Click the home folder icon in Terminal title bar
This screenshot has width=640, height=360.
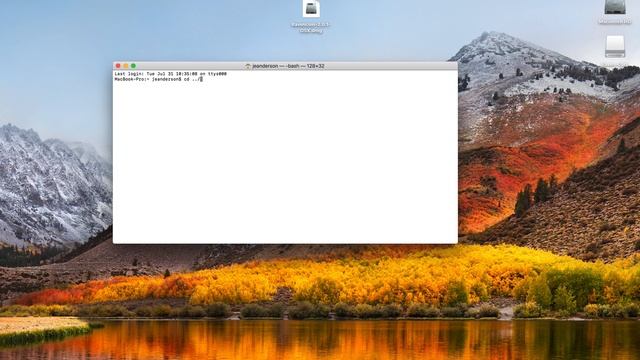[x=248, y=66]
